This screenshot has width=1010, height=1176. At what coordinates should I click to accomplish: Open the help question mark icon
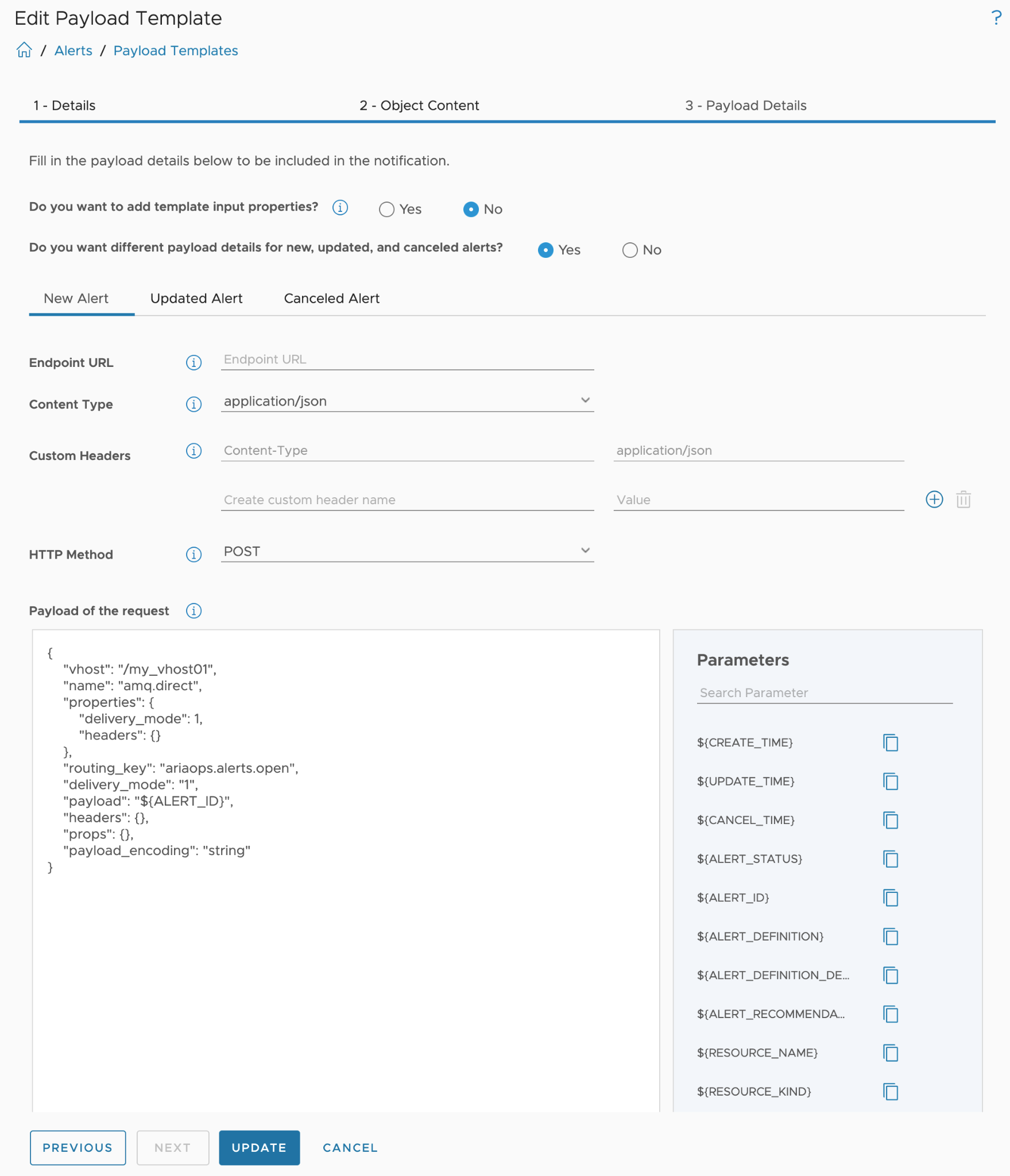(996, 18)
